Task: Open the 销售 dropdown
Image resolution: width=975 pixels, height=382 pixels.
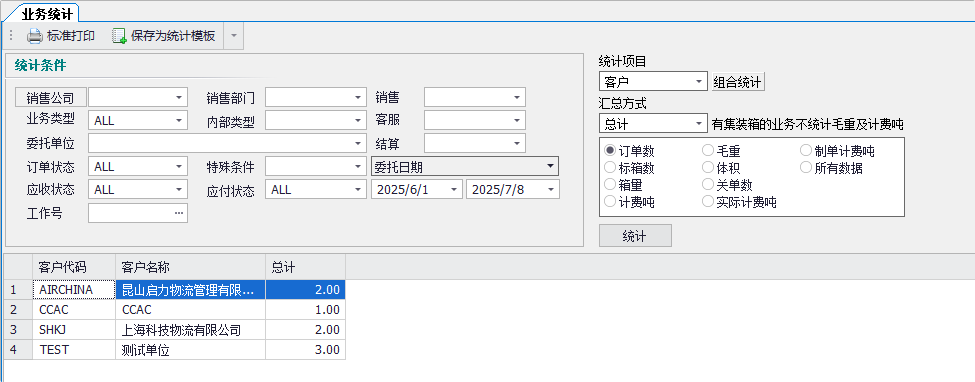Action: [517, 98]
